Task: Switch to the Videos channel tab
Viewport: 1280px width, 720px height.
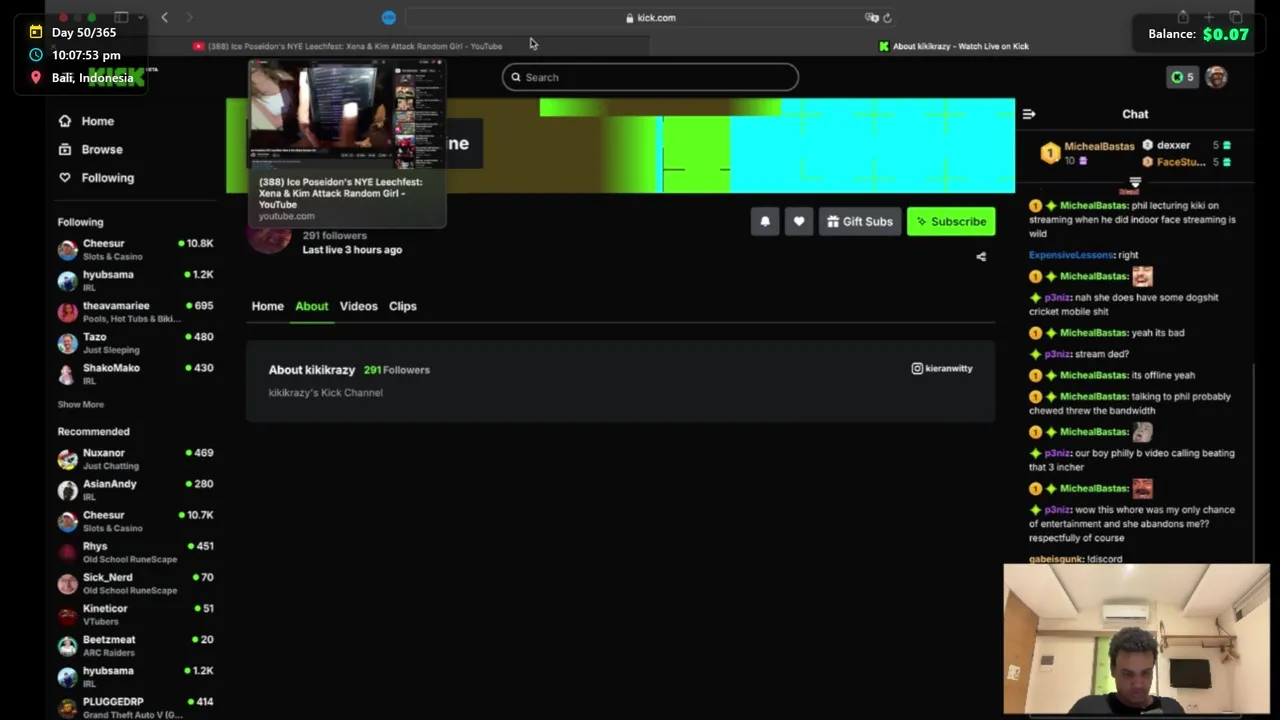Action: (358, 306)
